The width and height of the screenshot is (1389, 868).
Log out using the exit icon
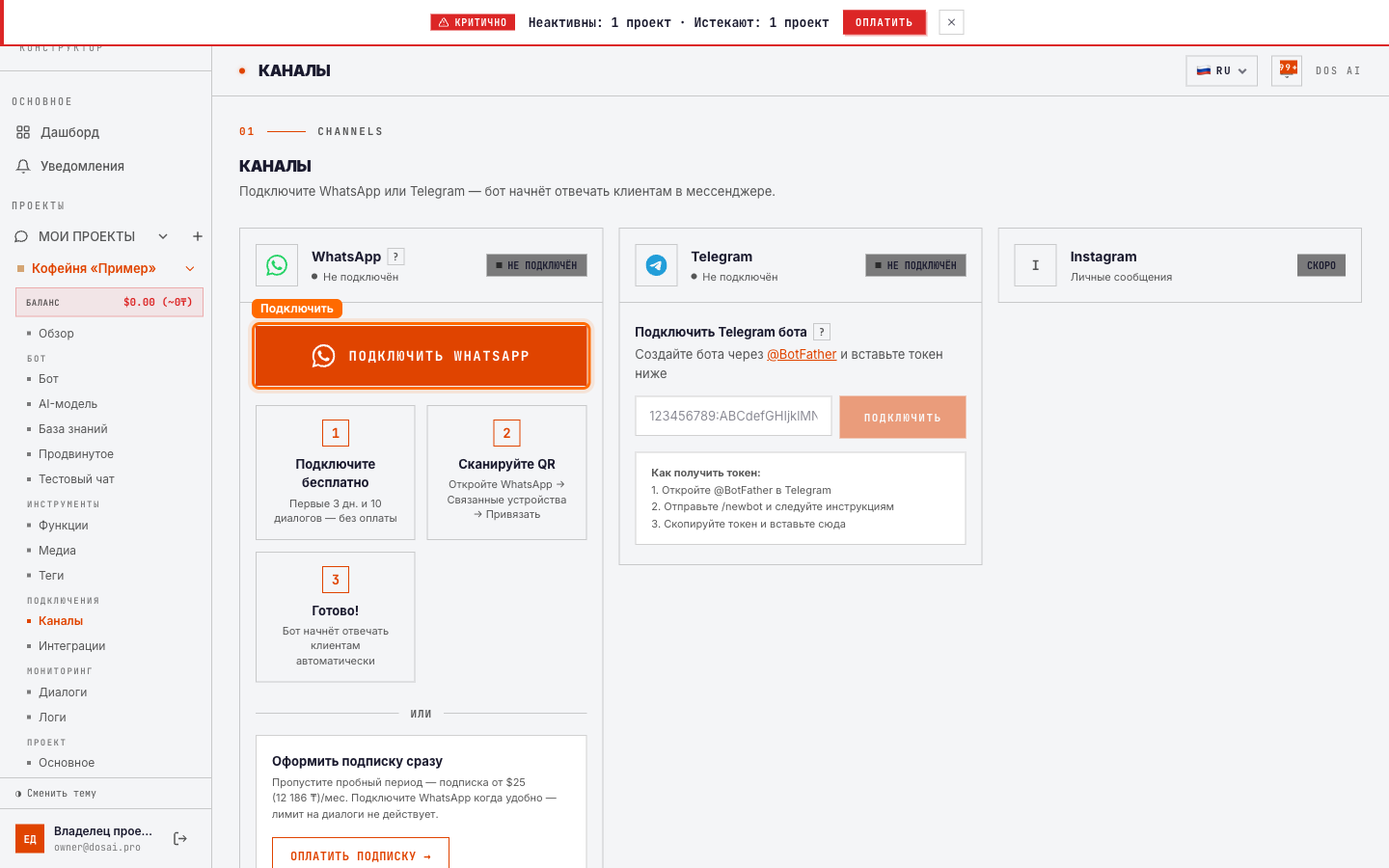click(180, 839)
